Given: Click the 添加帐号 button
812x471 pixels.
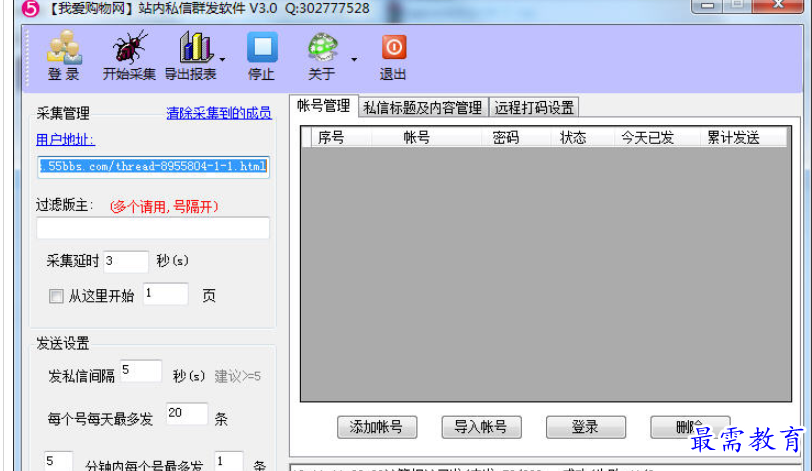Looking at the screenshot, I should 376,427.
